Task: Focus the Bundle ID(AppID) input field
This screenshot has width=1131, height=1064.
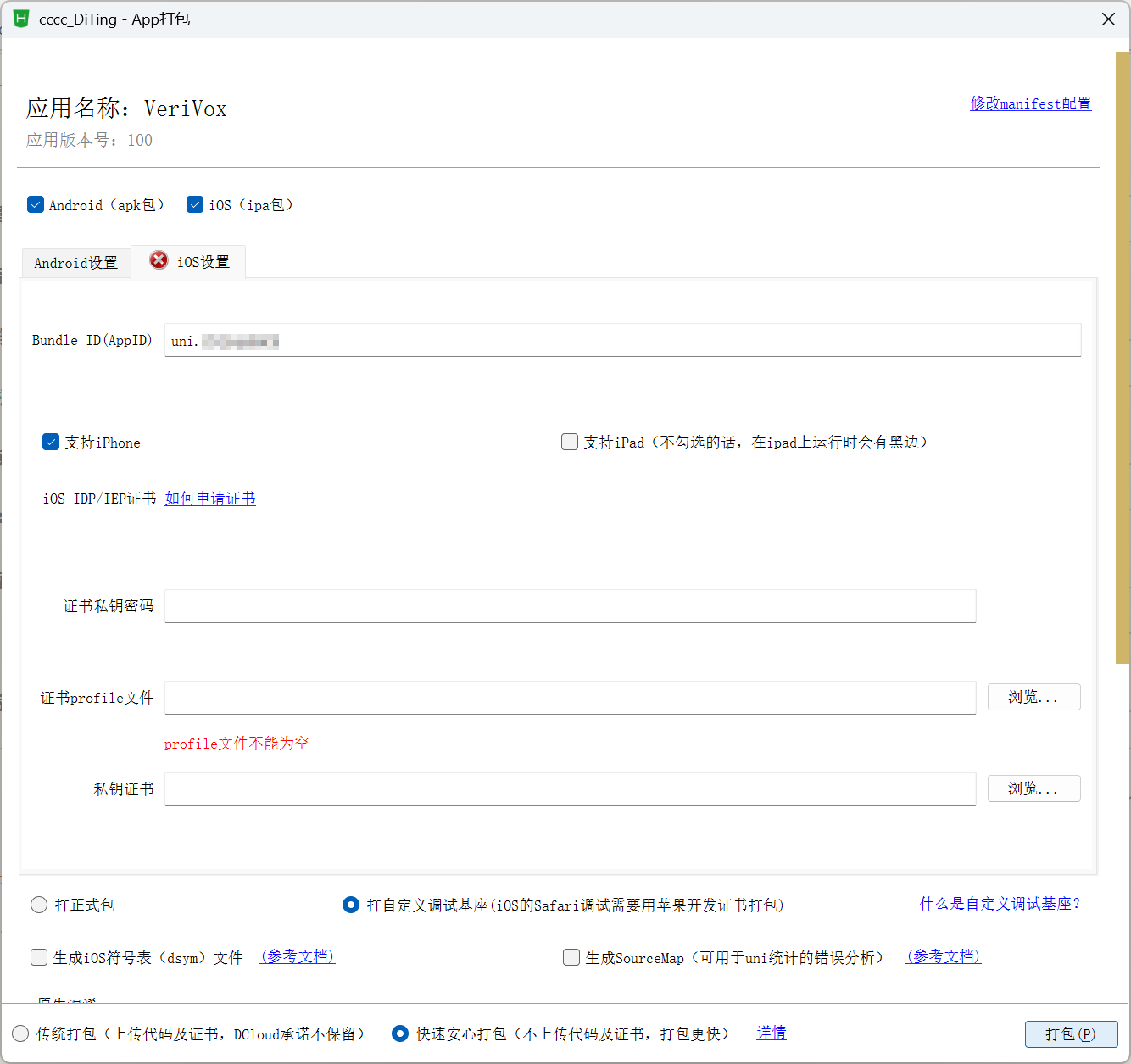Action: [x=622, y=340]
